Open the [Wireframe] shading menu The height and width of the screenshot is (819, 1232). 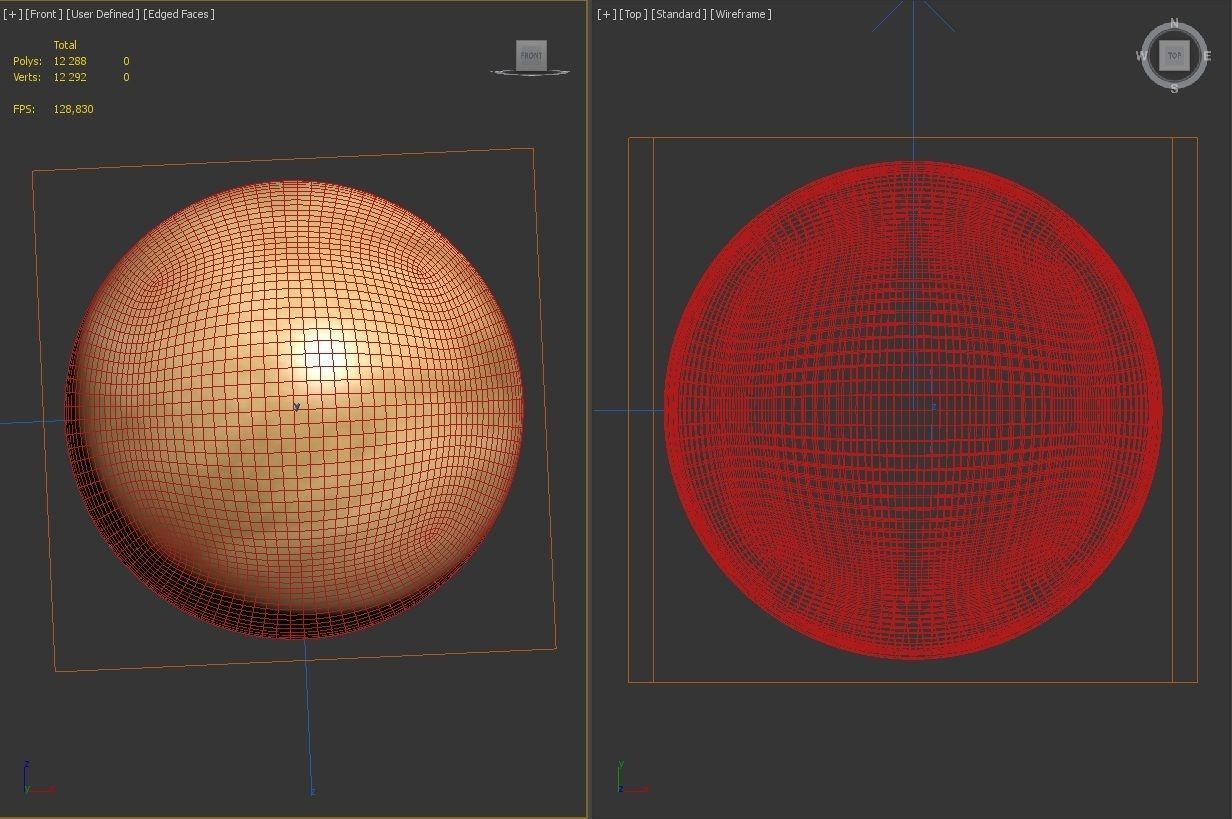(741, 14)
